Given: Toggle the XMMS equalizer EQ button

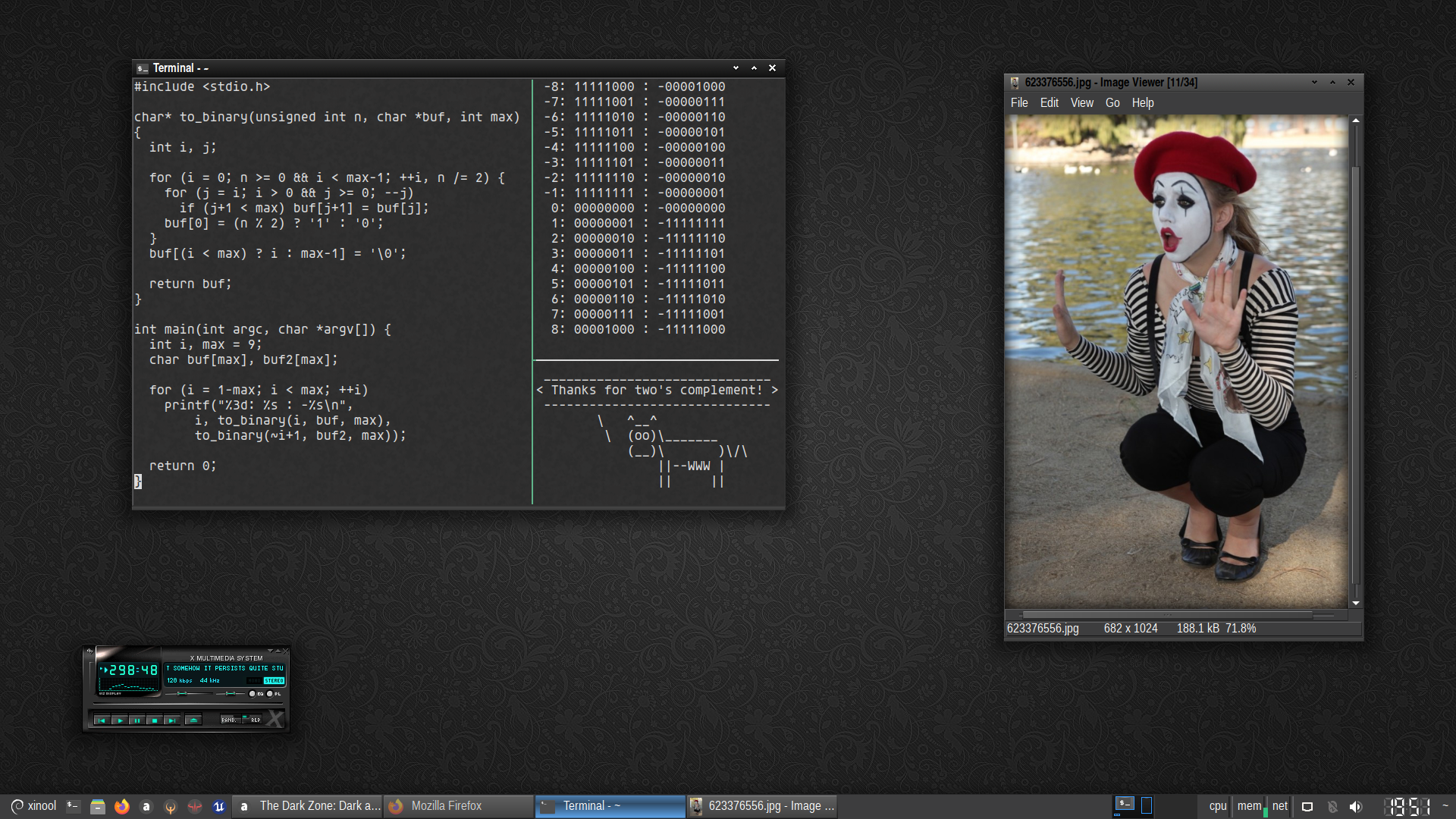Looking at the screenshot, I should click(253, 694).
